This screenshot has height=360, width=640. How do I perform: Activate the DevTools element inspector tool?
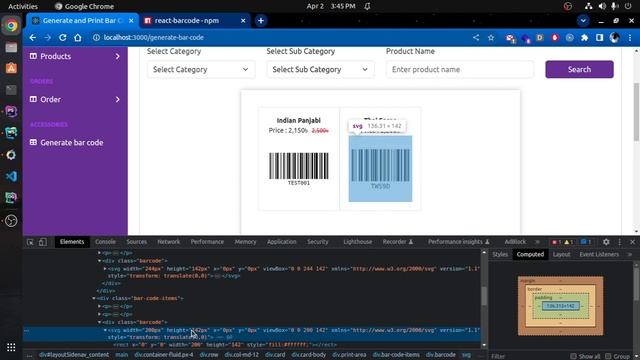tap(30, 242)
